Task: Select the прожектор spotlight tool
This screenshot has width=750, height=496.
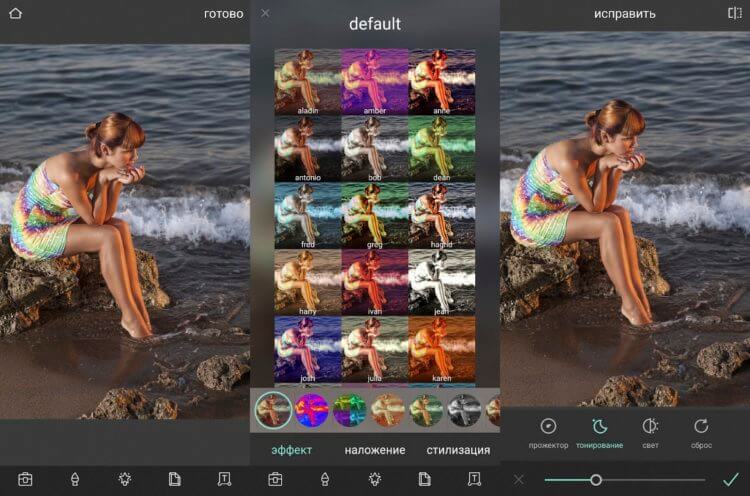Action: [548, 433]
